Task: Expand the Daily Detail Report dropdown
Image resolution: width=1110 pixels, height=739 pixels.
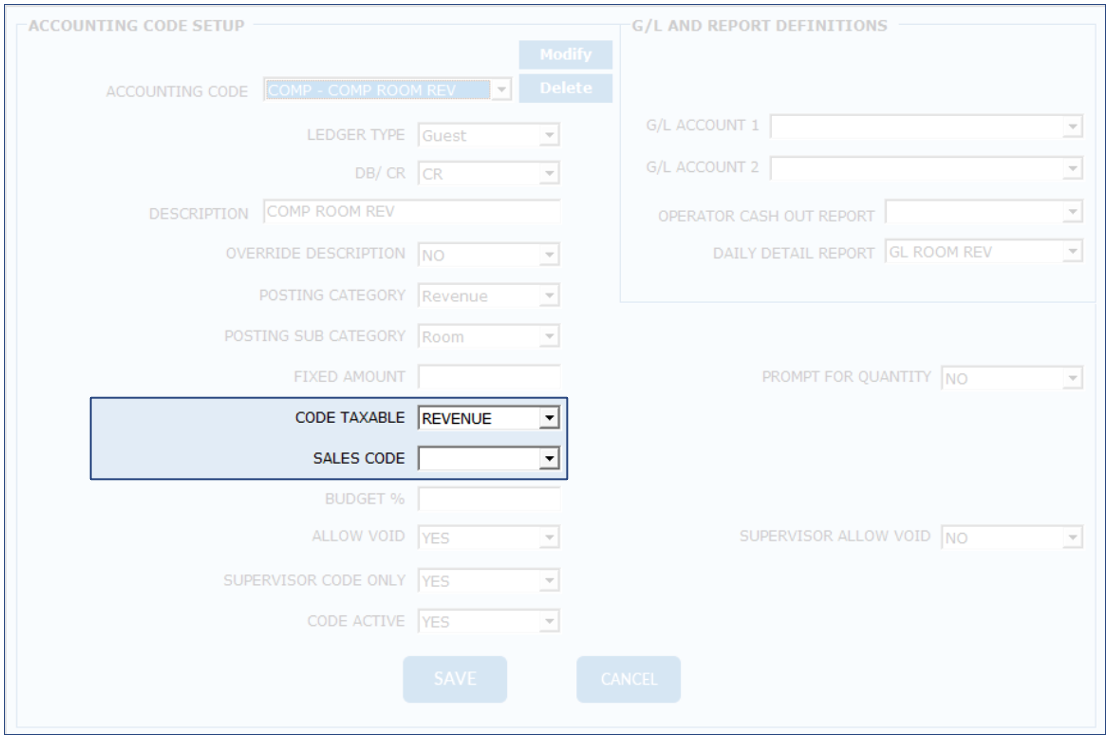Action: coord(1072,252)
